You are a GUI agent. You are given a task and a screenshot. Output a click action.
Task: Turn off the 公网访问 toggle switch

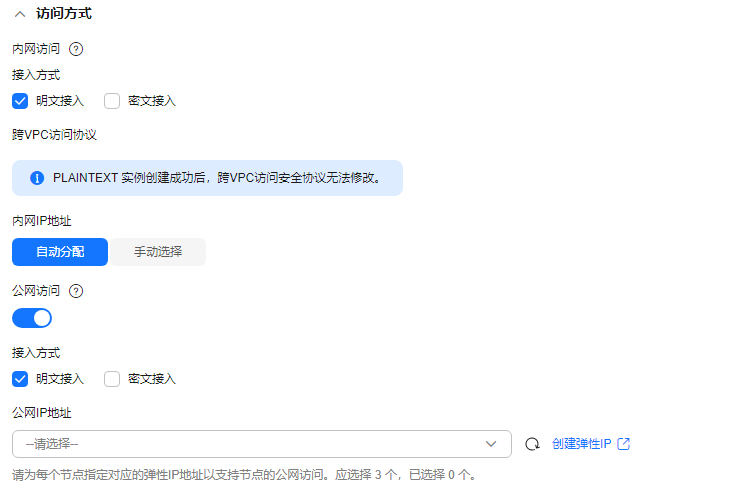click(x=32, y=318)
